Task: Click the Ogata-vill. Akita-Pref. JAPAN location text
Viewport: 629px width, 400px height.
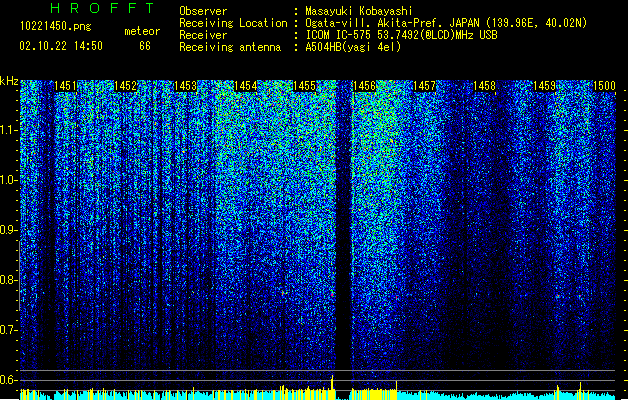Action: pyautogui.click(x=446, y=23)
